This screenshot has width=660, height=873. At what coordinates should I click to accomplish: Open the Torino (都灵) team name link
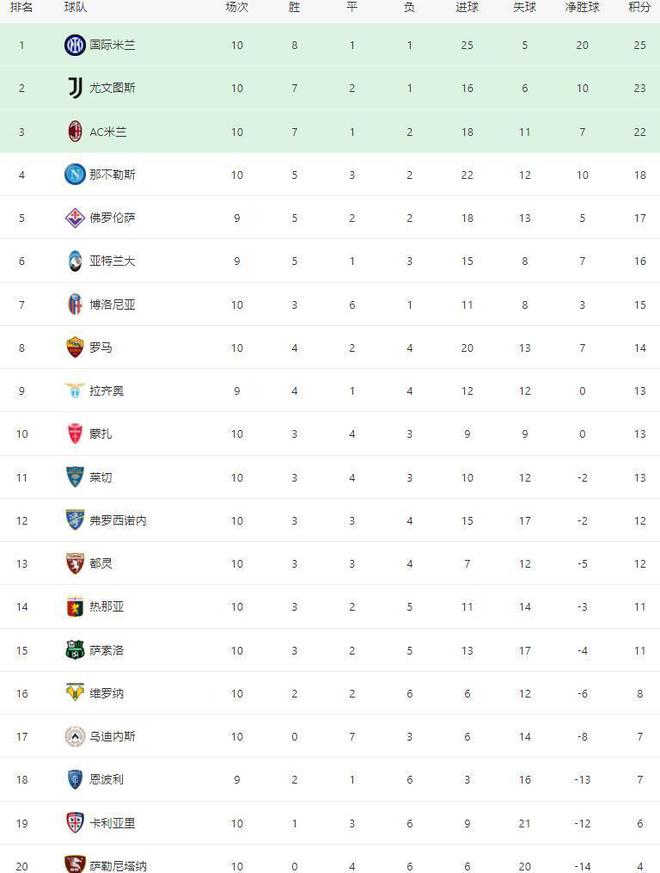coord(100,563)
